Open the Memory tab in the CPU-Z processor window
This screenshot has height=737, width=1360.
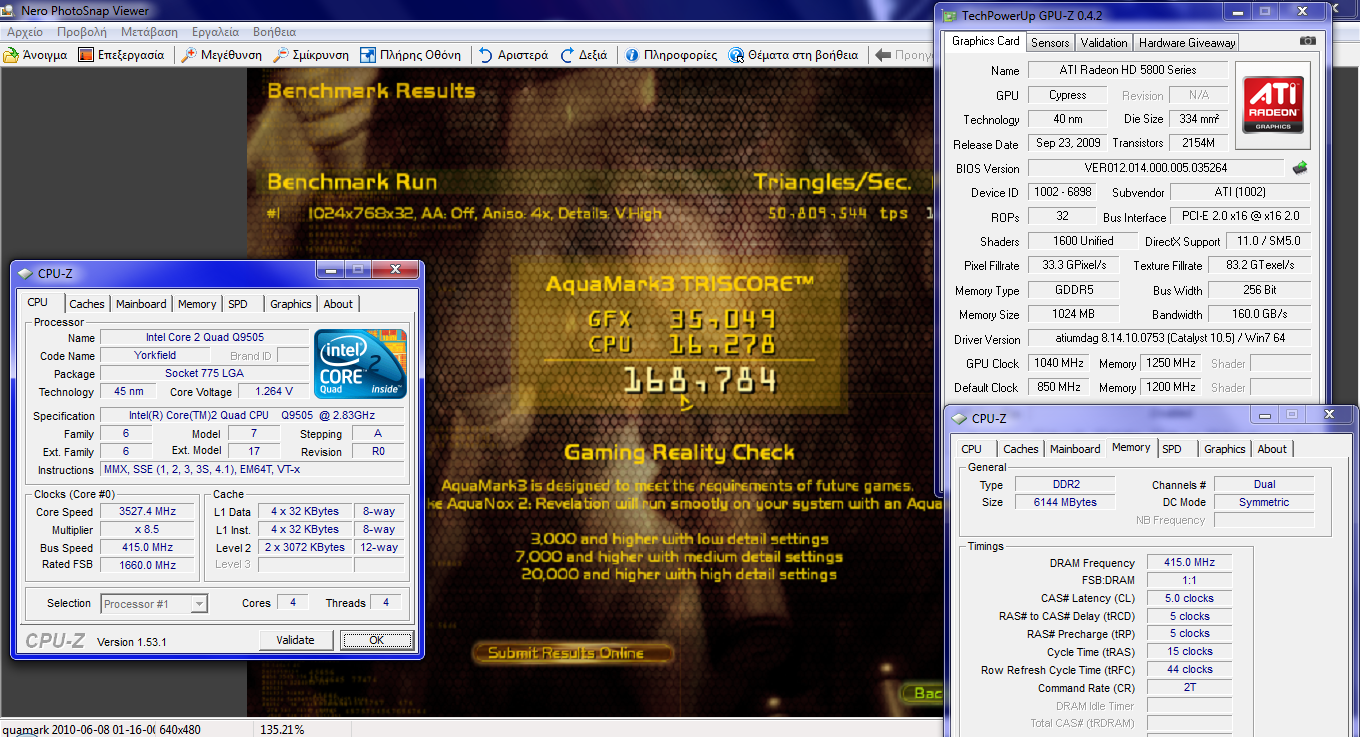pos(197,304)
